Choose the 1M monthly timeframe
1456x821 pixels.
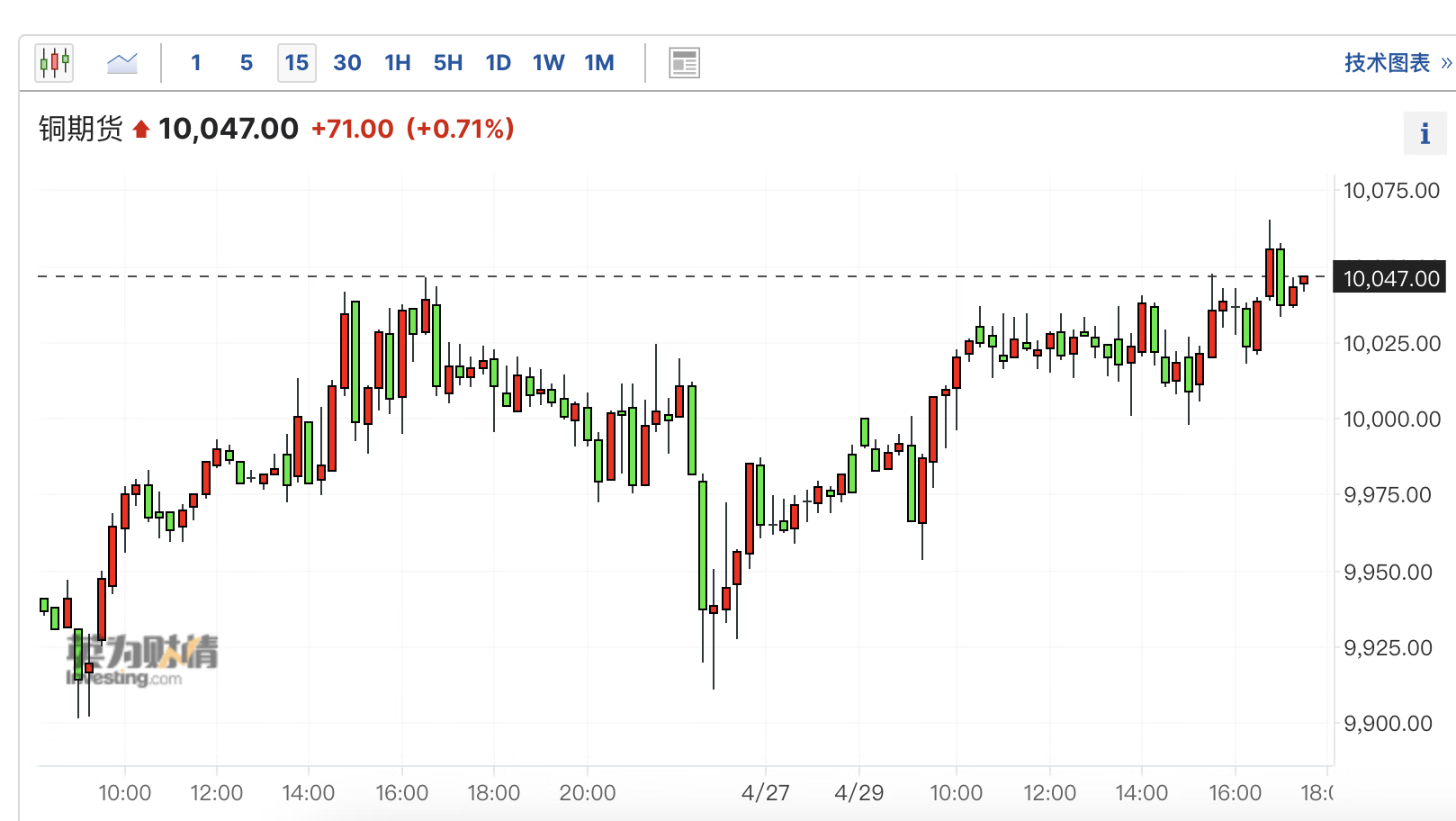[599, 63]
